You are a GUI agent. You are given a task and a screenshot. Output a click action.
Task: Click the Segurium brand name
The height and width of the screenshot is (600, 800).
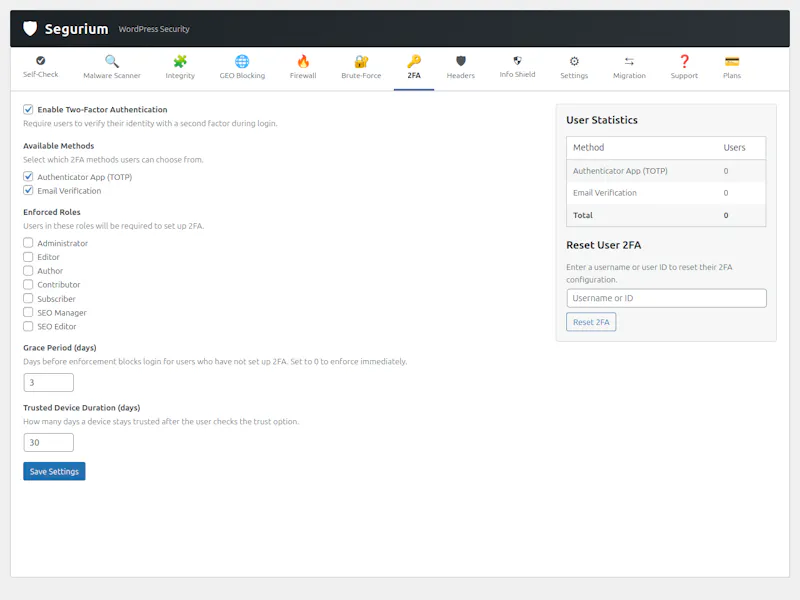tap(77, 29)
